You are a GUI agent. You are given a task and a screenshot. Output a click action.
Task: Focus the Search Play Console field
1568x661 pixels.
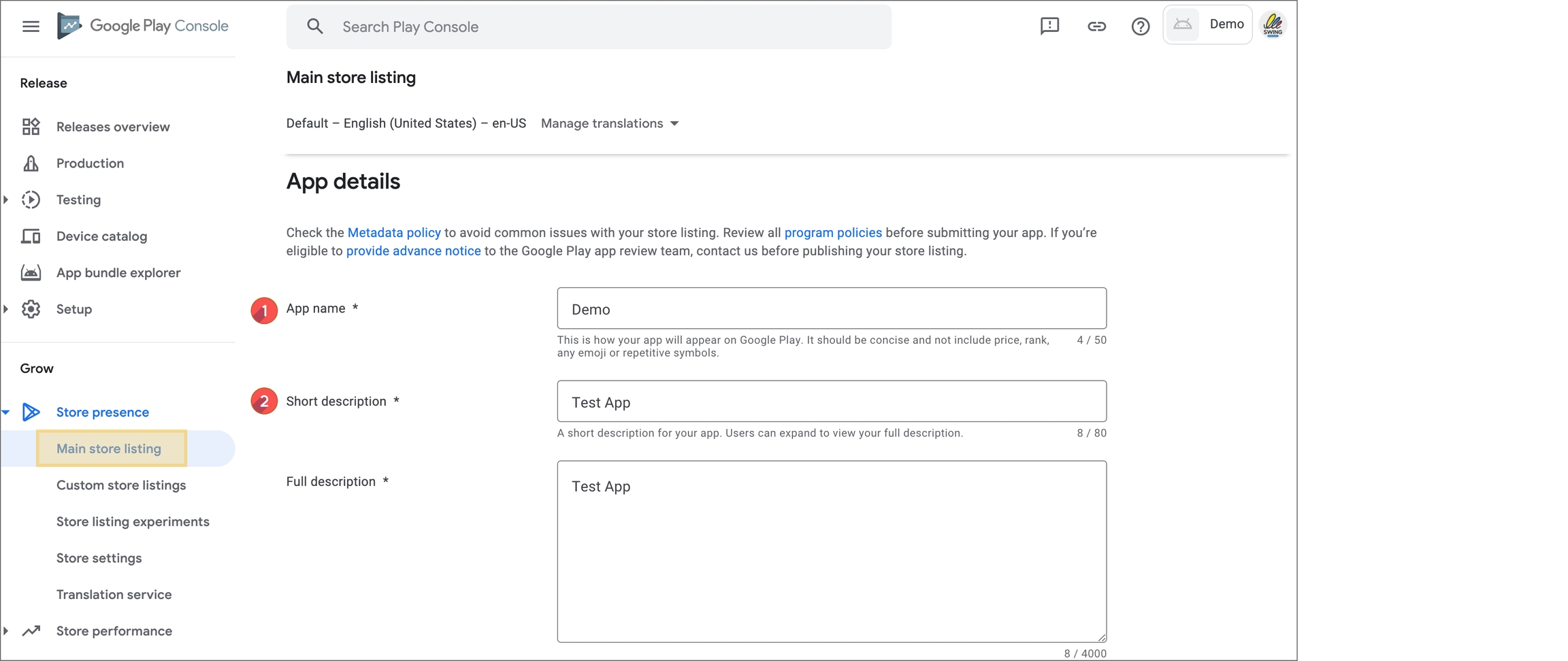tap(589, 27)
